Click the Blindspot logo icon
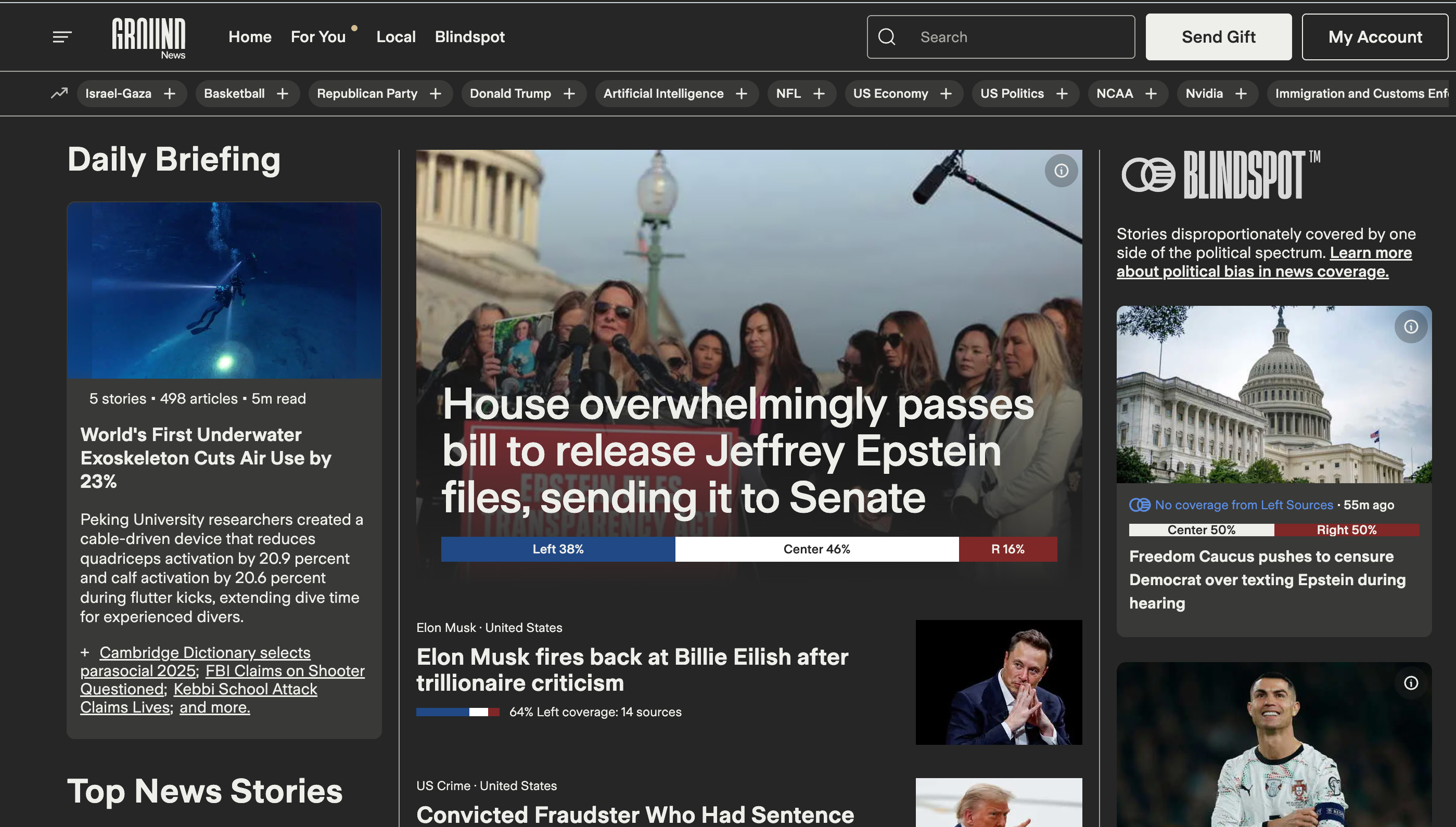Viewport: 1456px width, 827px height. (1148, 175)
